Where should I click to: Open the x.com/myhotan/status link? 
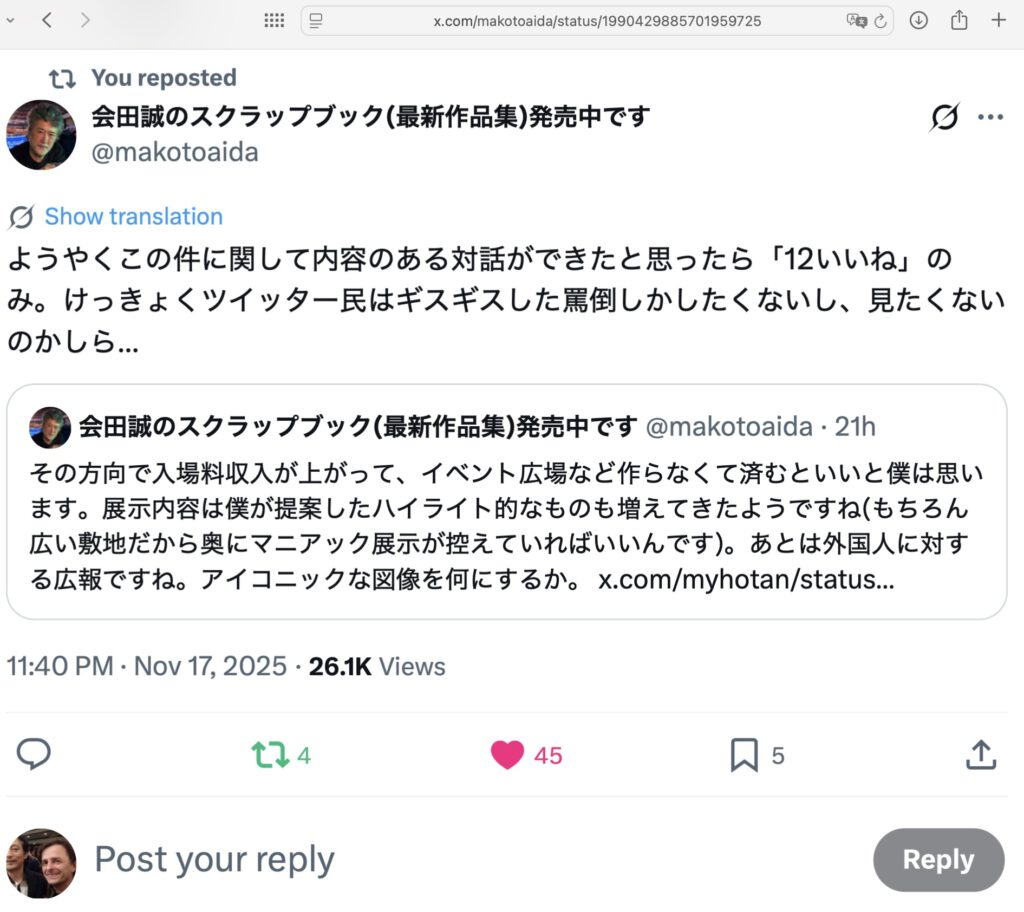click(745, 578)
